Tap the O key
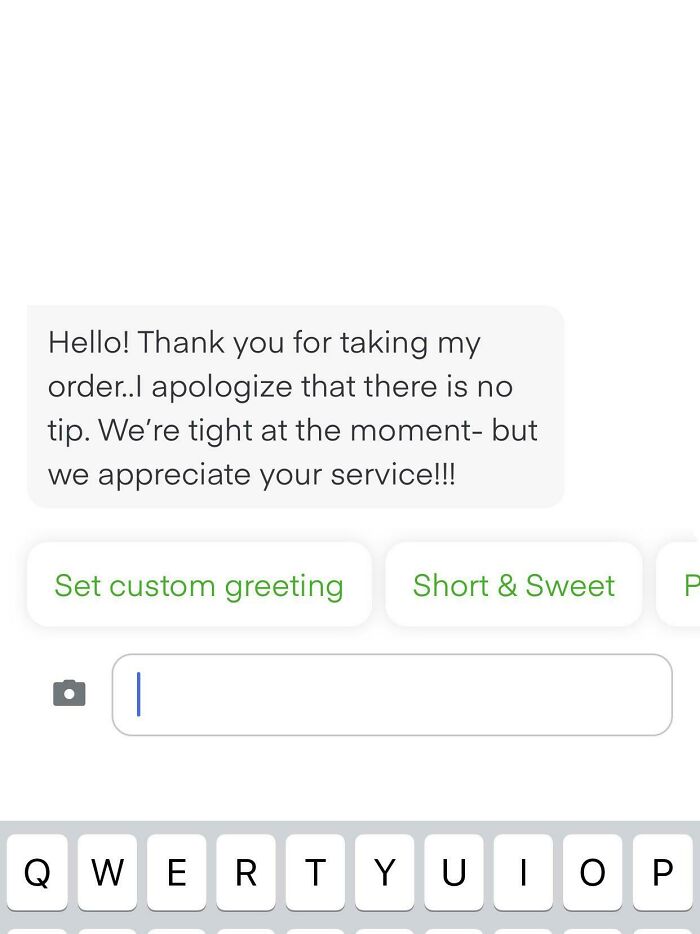The width and height of the screenshot is (700, 934). click(592, 872)
